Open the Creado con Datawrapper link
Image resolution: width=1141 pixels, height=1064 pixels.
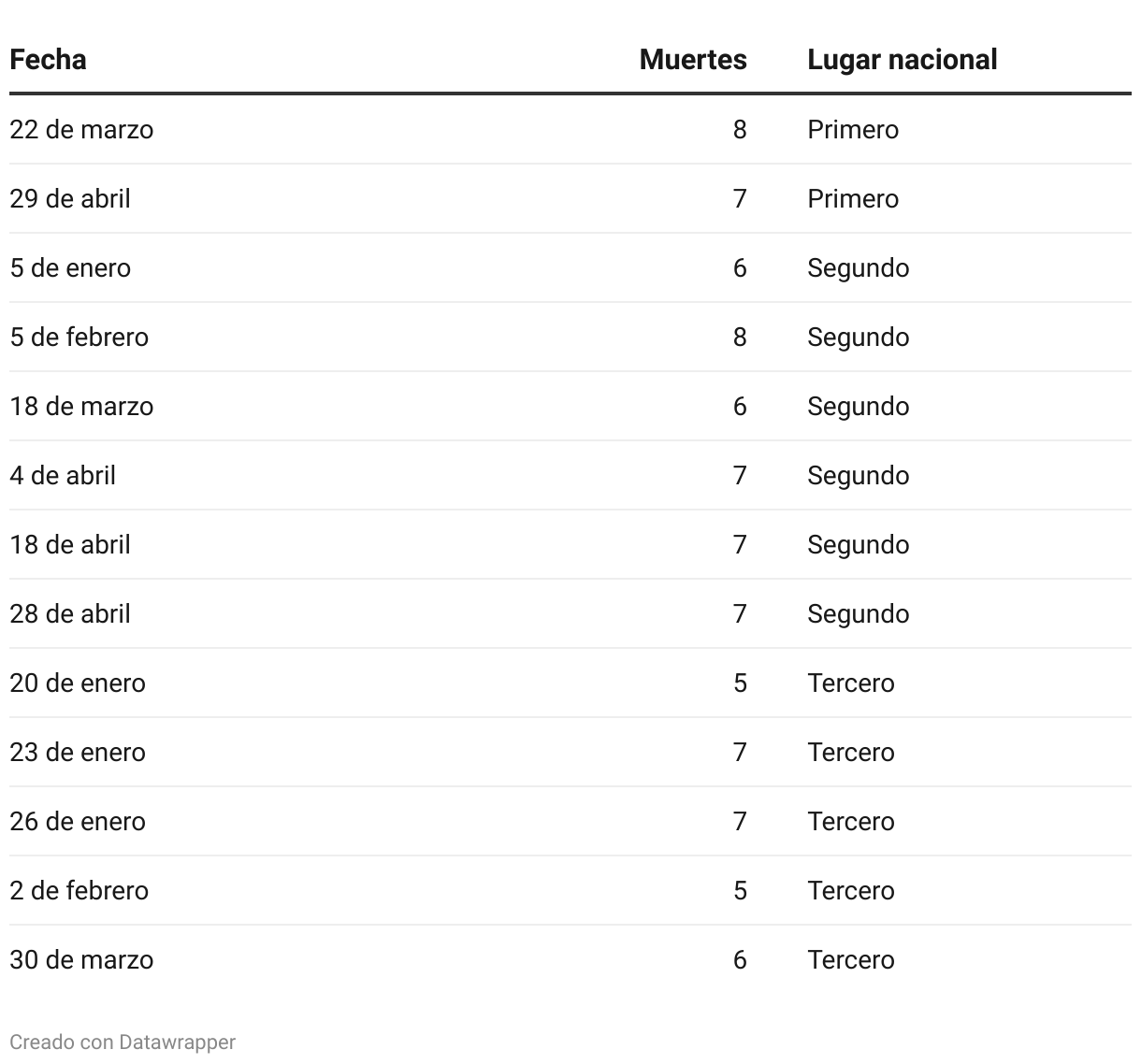click(x=123, y=1042)
